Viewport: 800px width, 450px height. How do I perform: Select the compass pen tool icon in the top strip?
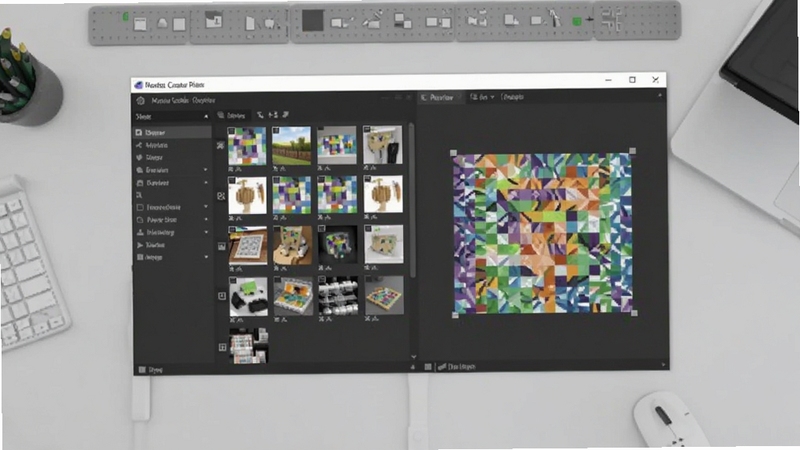pos(554,19)
